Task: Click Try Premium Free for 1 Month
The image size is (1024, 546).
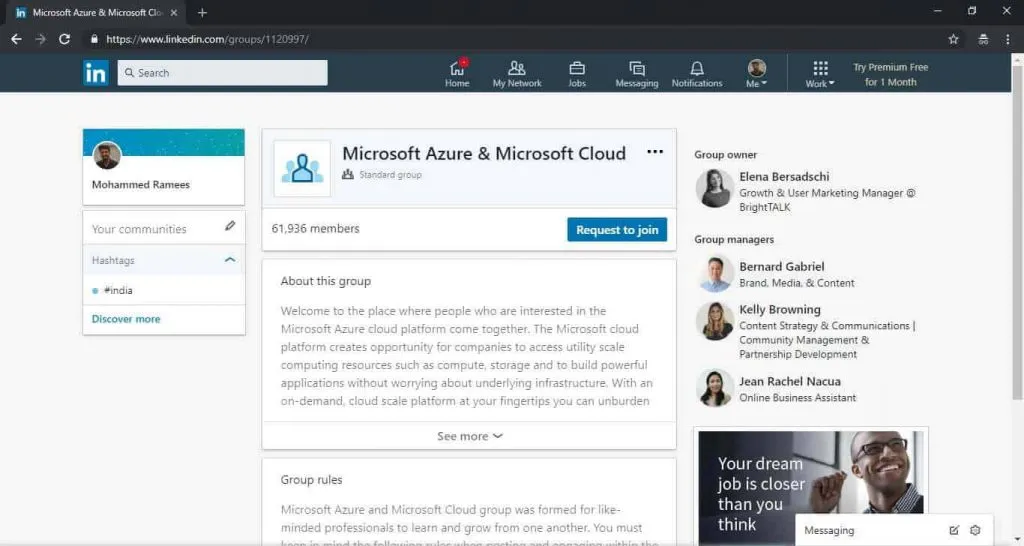Action: point(890,74)
